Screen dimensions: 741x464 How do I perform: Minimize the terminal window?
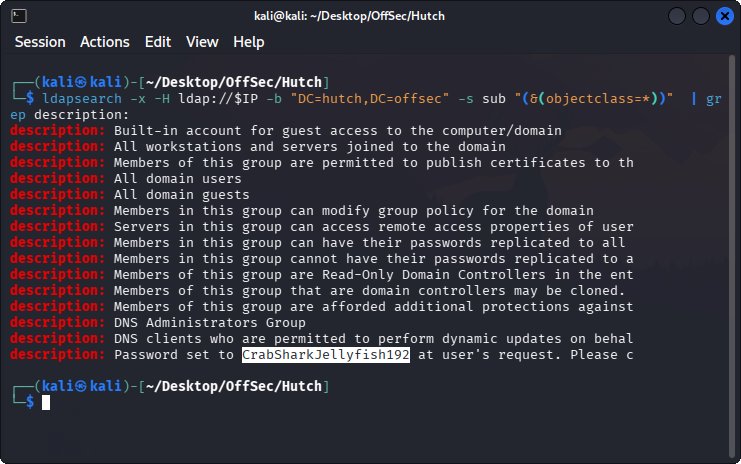677,16
